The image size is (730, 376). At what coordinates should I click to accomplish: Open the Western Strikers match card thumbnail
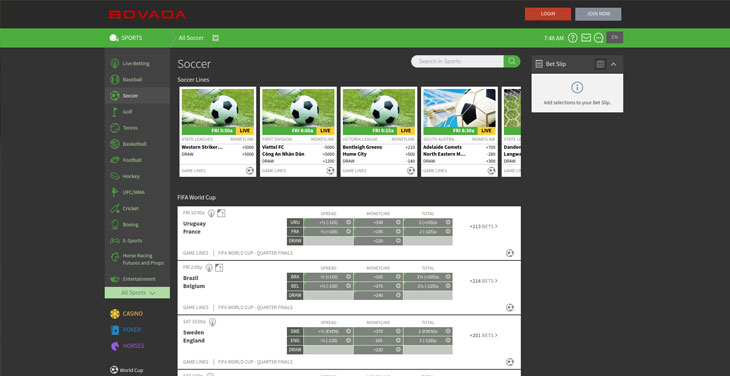(217, 112)
